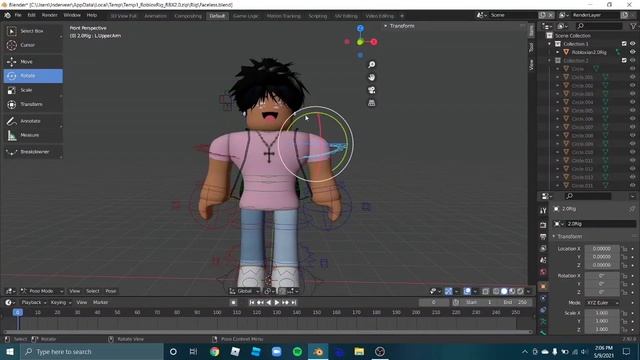Image resolution: width=640 pixels, height=360 pixels.
Task: Toggle visibility of Circle.001
Action: (633, 77)
